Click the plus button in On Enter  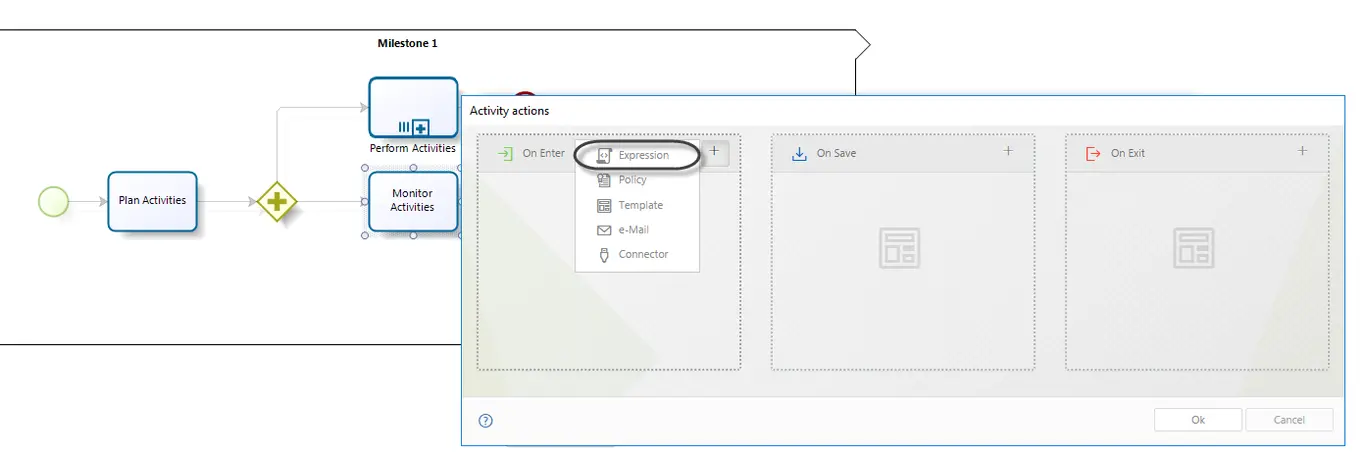point(714,152)
